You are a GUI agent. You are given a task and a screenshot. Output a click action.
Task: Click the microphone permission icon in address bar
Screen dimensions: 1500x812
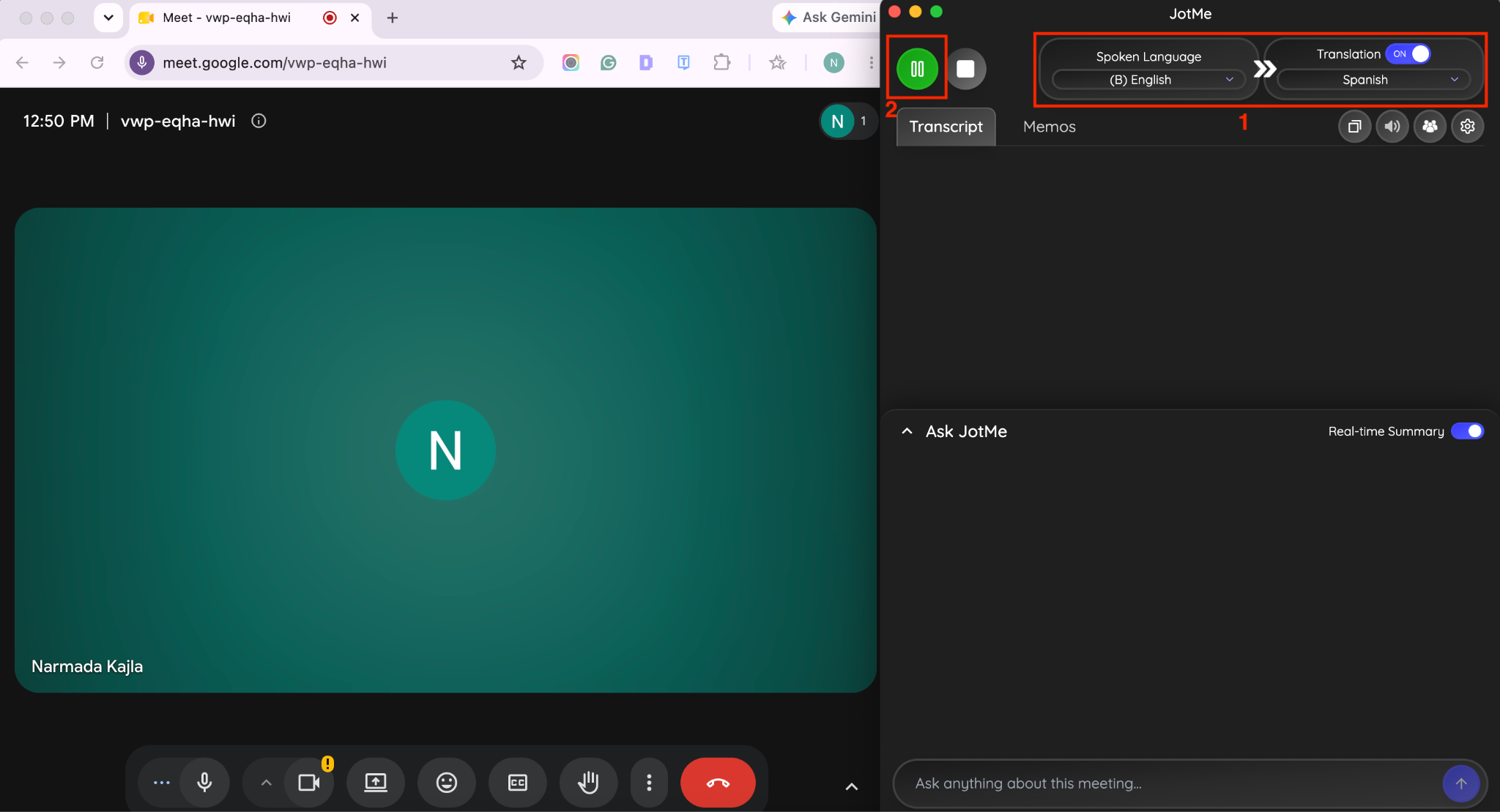click(142, 62)
